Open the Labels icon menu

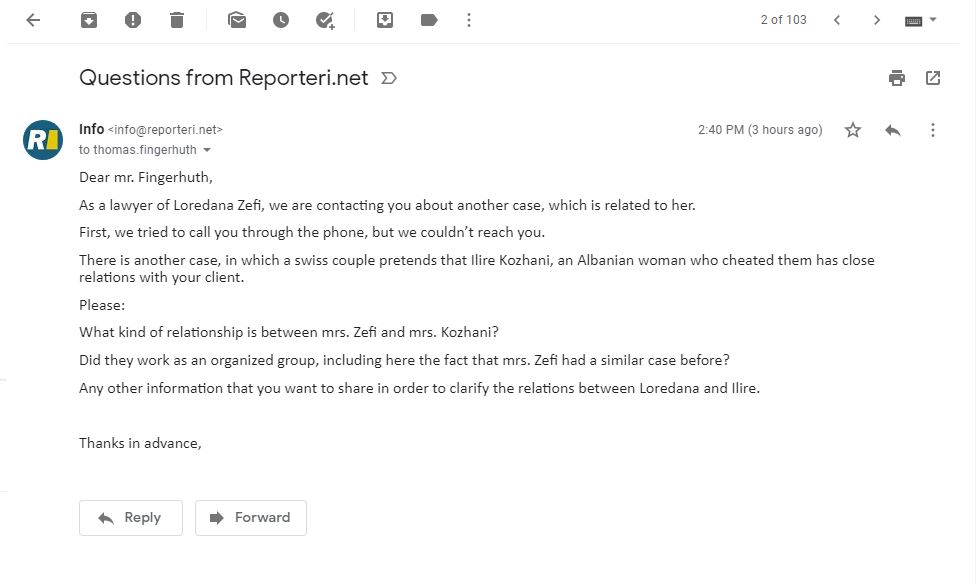click(x=429, y=20)
